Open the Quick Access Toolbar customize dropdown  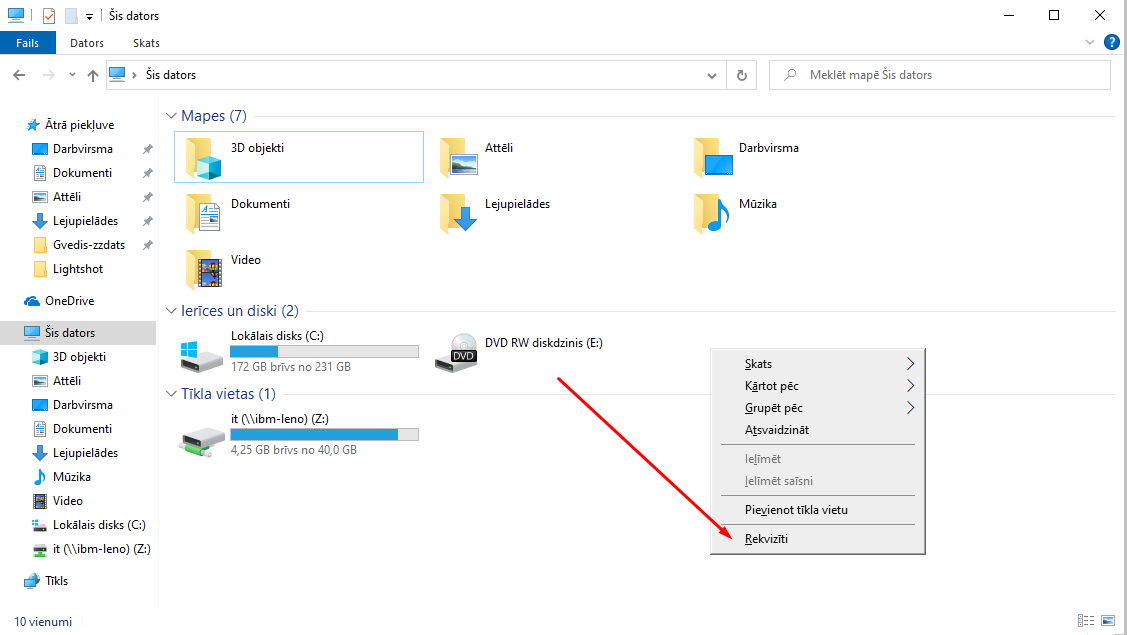(x=89, y=16)
